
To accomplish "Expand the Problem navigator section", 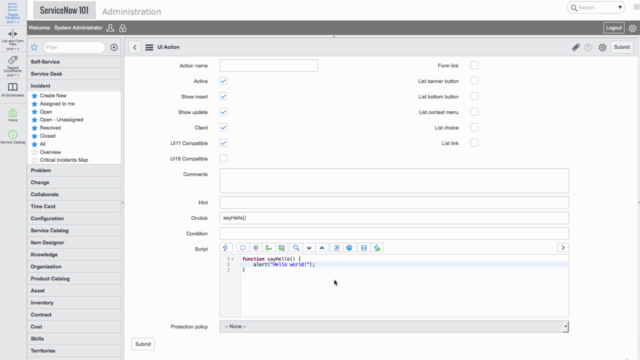I will (74, 170).
